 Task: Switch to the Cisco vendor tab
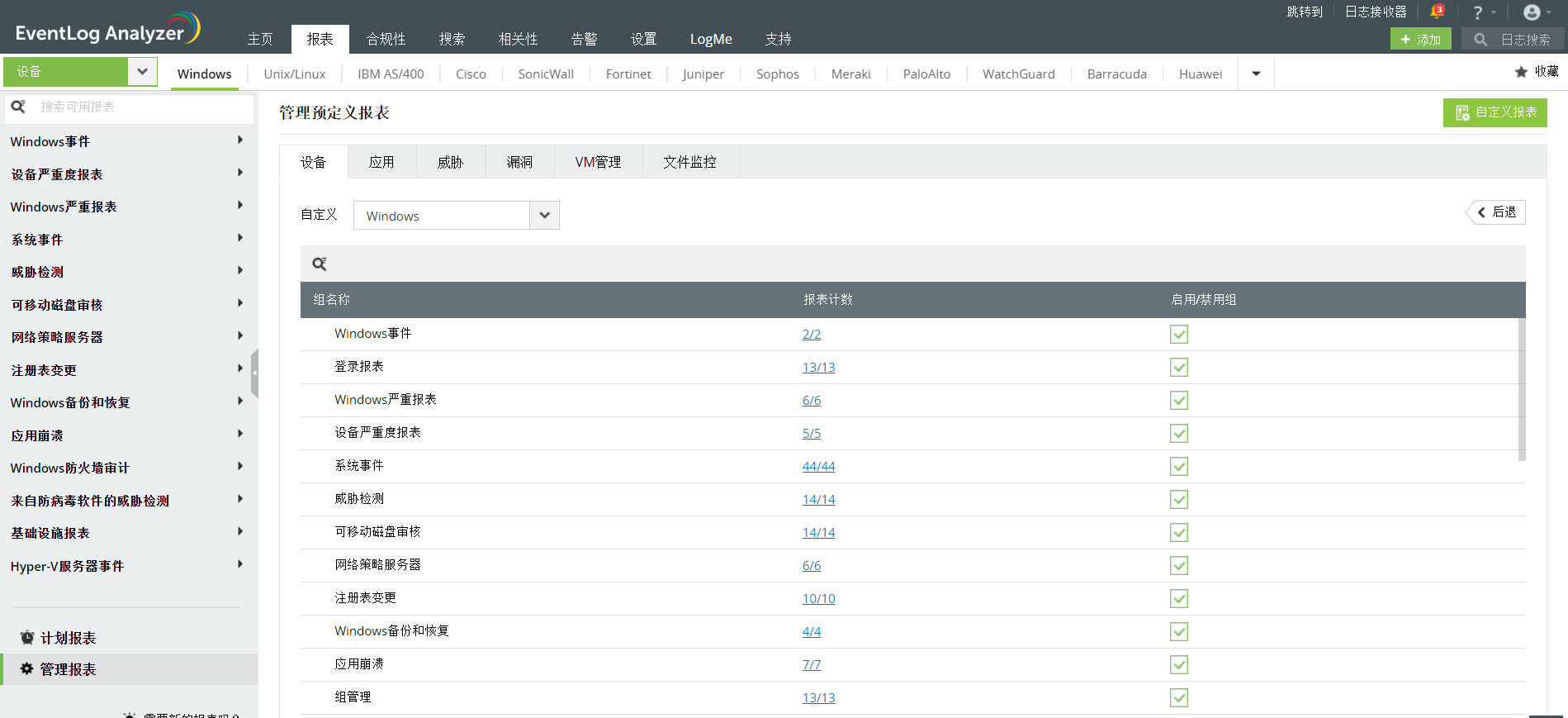[x=471, y=74]
